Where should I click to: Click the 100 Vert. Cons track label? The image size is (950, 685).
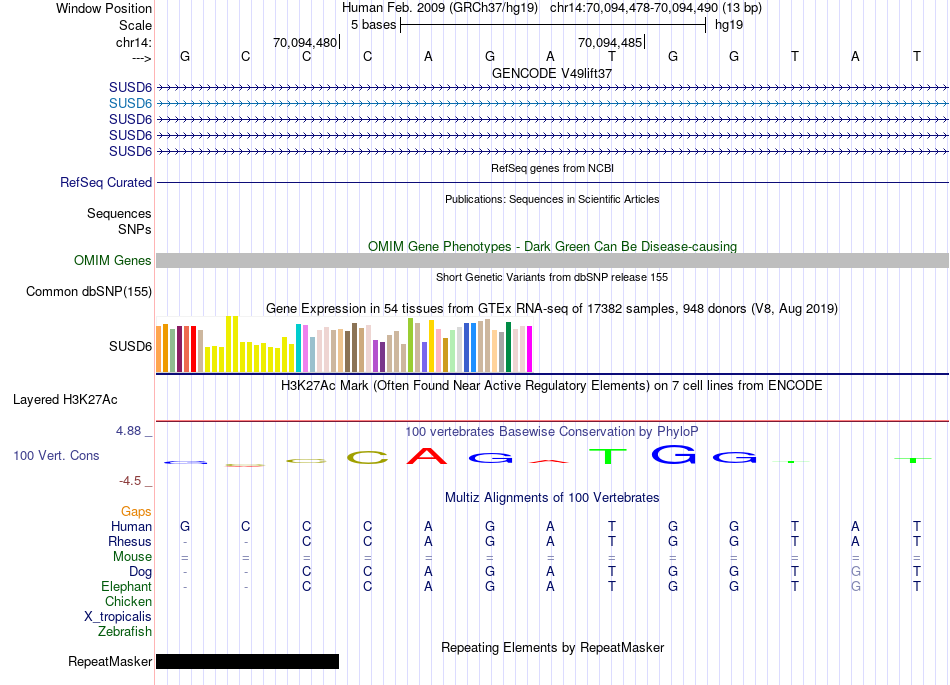(56, 455)
